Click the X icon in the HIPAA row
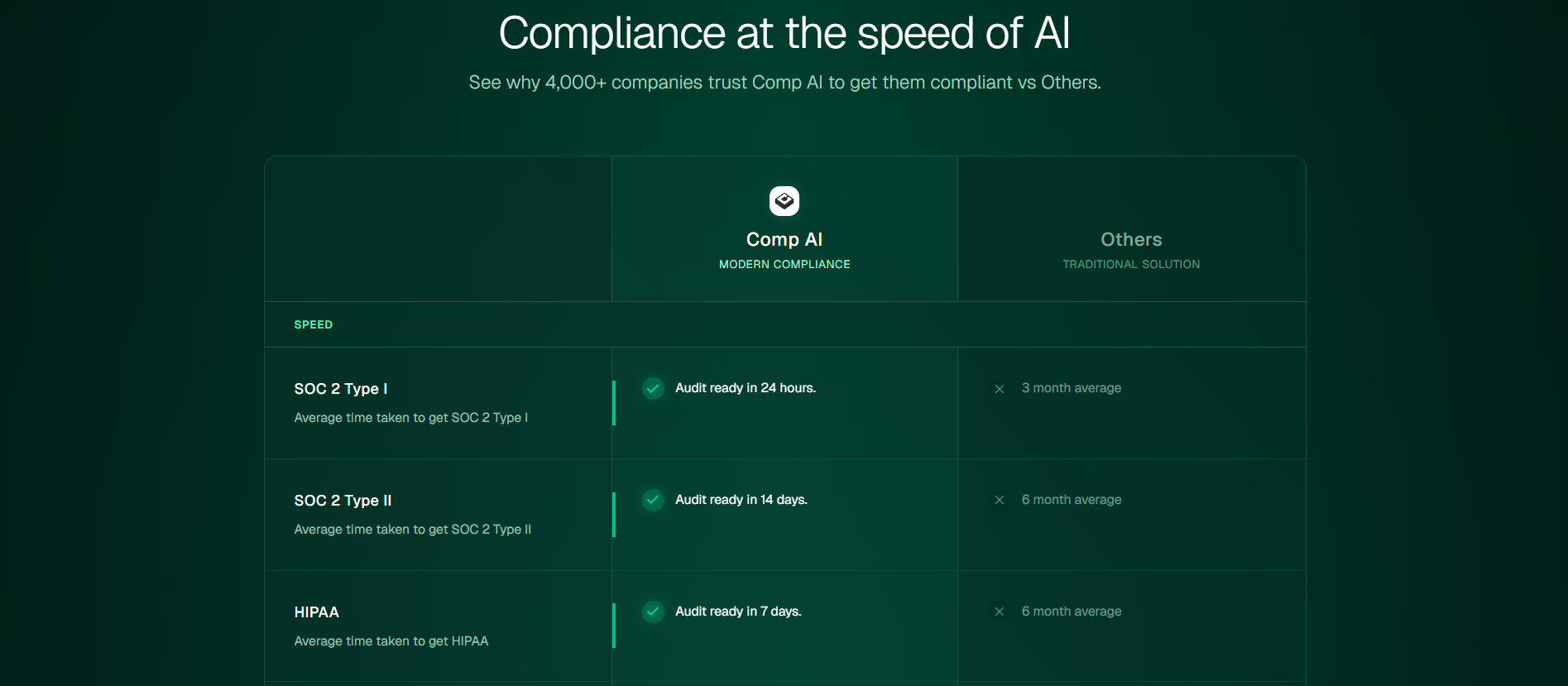 point(1000,612)
